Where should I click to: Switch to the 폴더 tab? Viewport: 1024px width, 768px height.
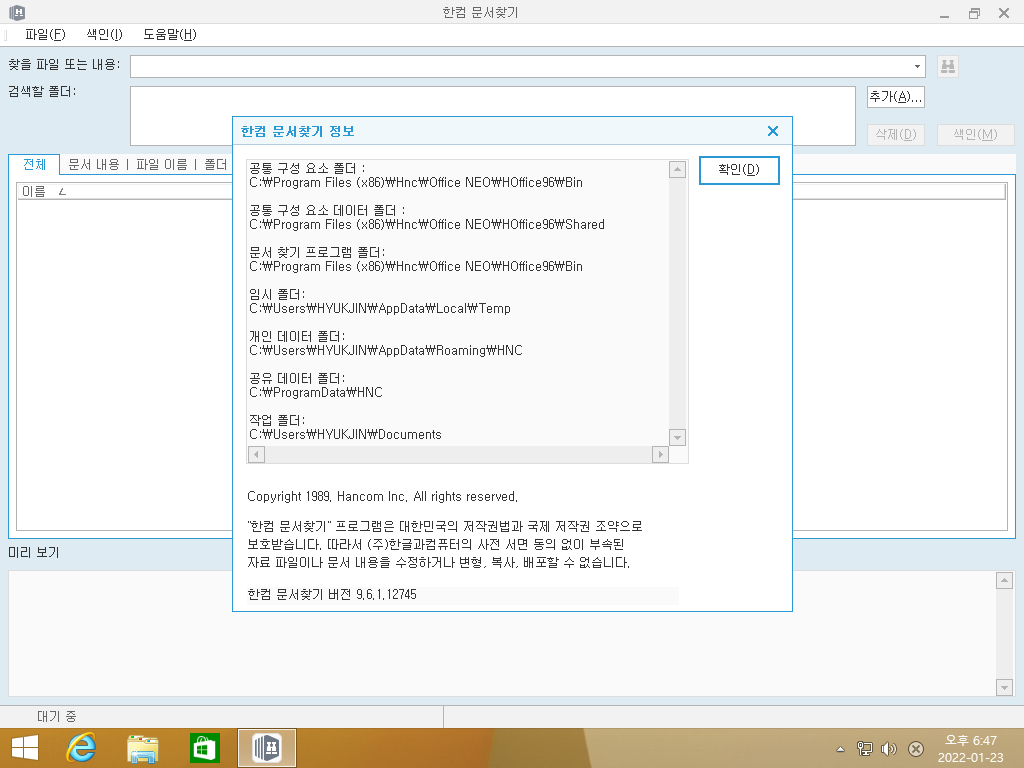[x=216, y=165]
